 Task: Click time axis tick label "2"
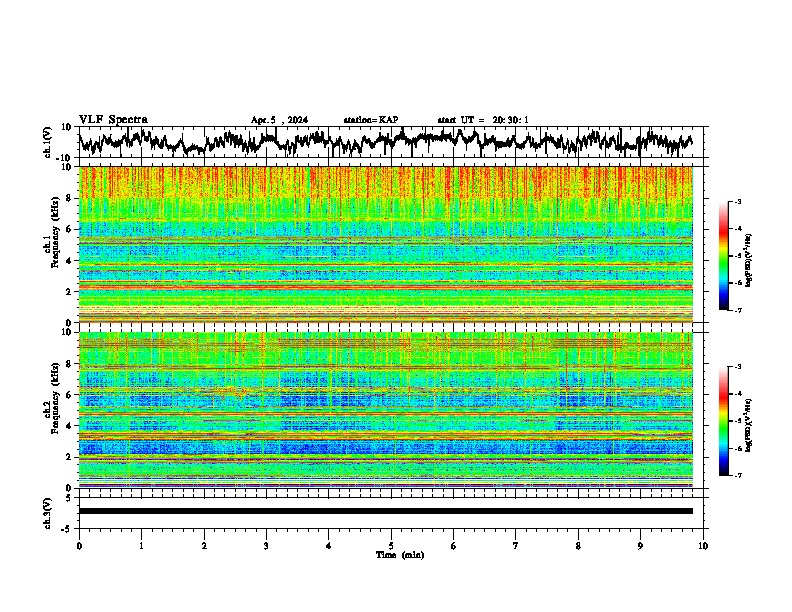click(204, 546)
